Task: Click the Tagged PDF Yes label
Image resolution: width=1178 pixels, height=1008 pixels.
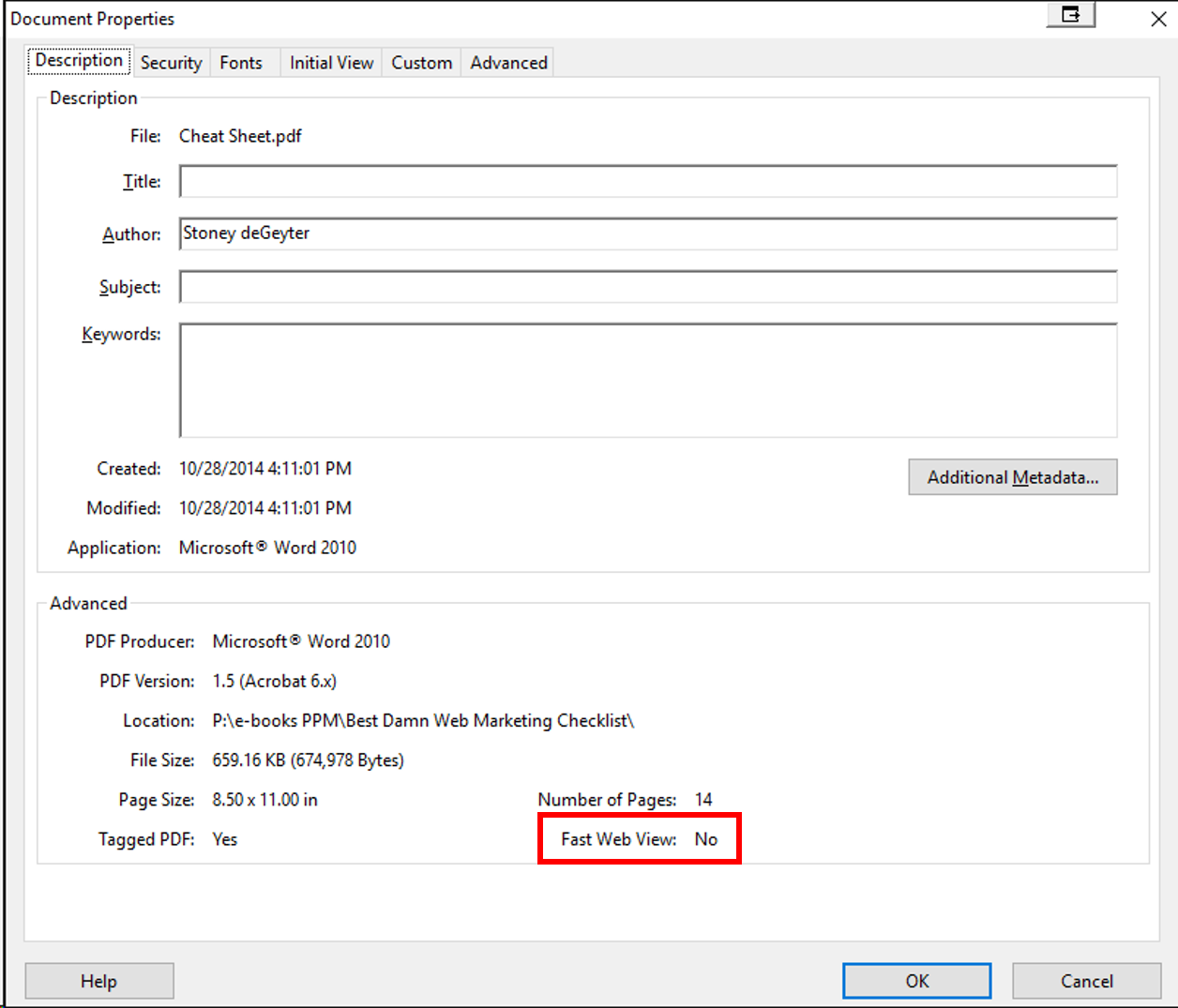Action: (x=224, y=839)
